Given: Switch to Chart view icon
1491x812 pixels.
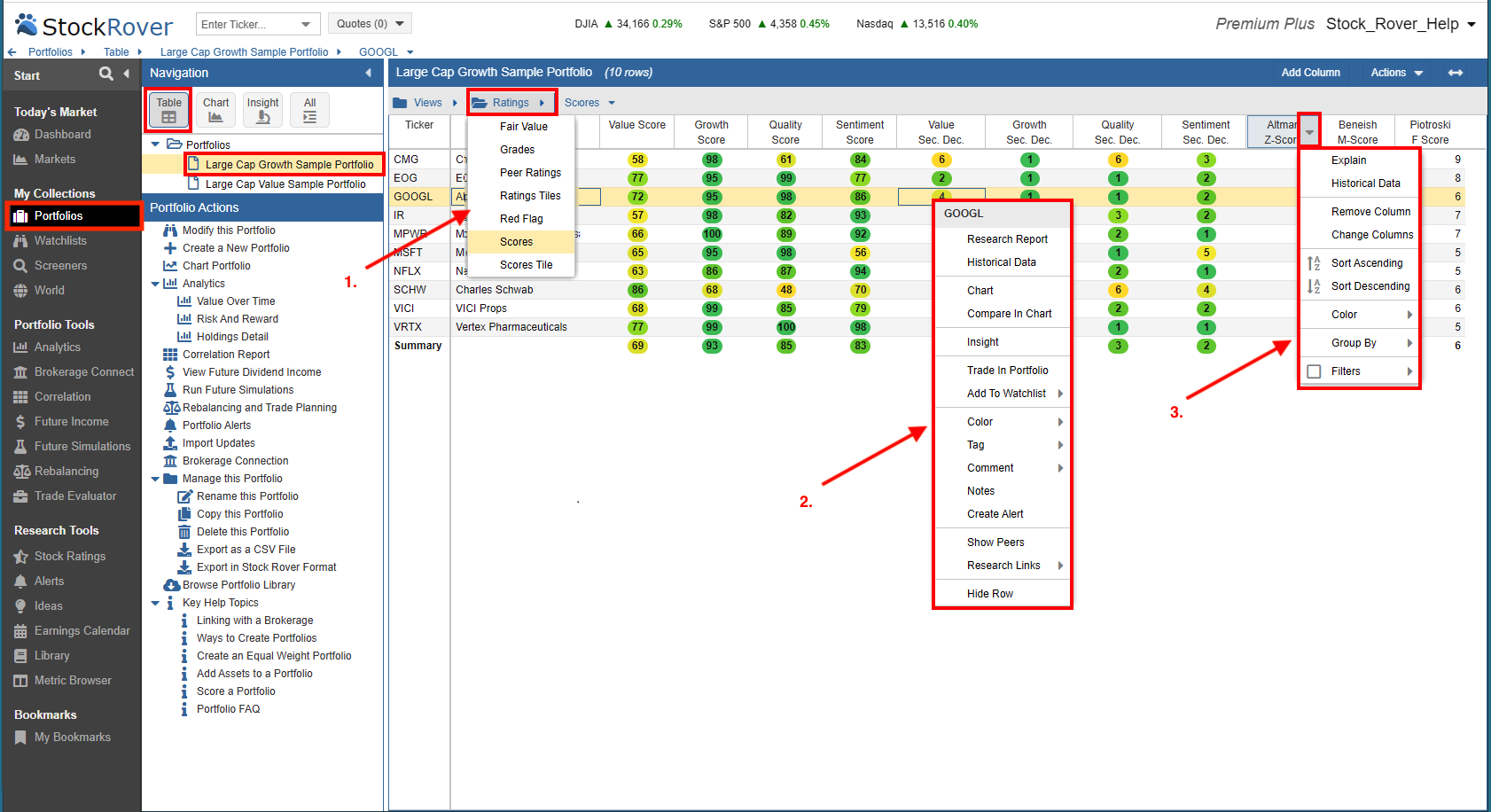Looking at the screenshot, I should 215,110.
